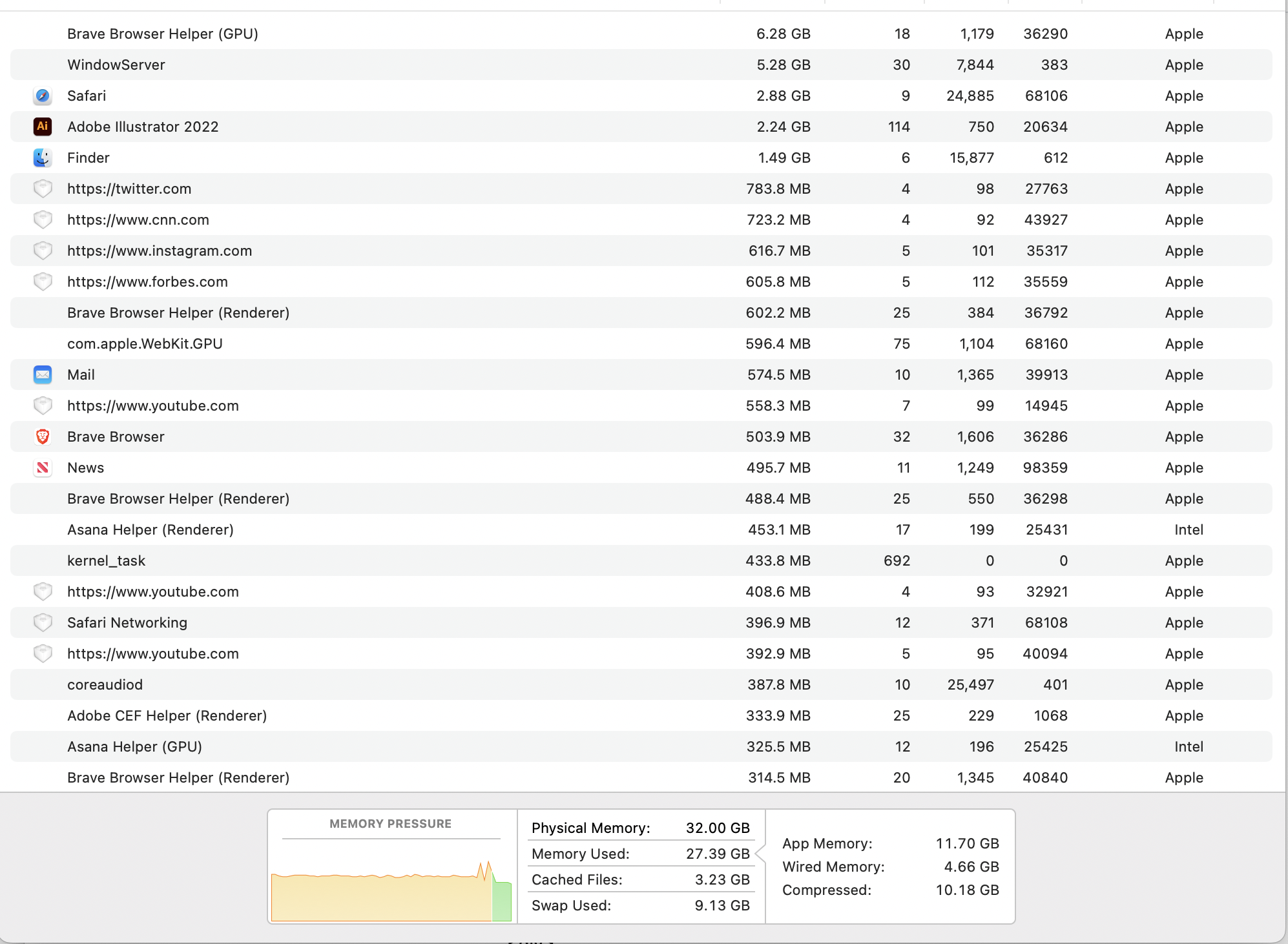Select the Adobe CEF Helper (Renderer) process name

pyautogui.click(x=167, y=715)
